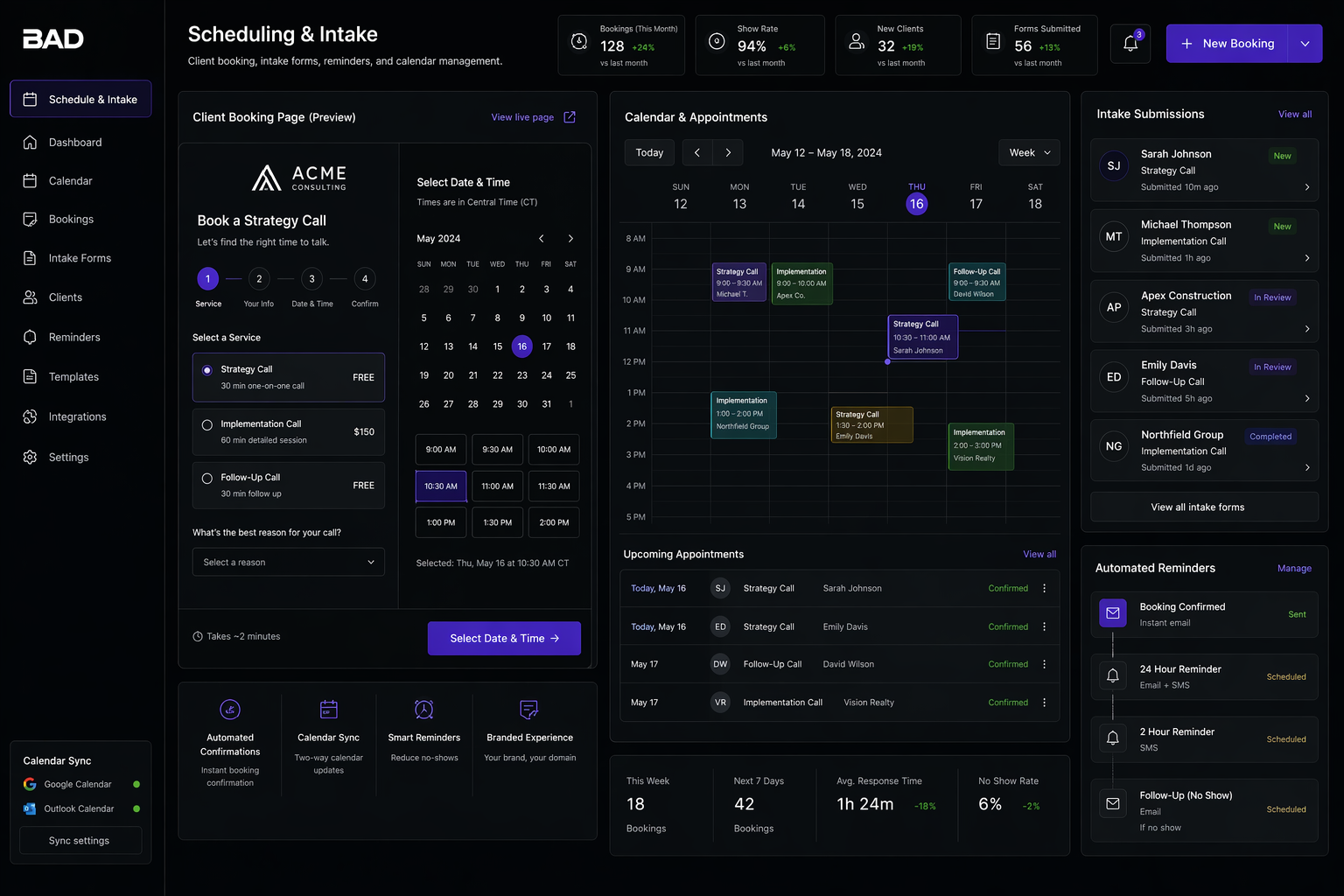
Task: Click the Outlook Calendar logo icon
Action: 30,808
